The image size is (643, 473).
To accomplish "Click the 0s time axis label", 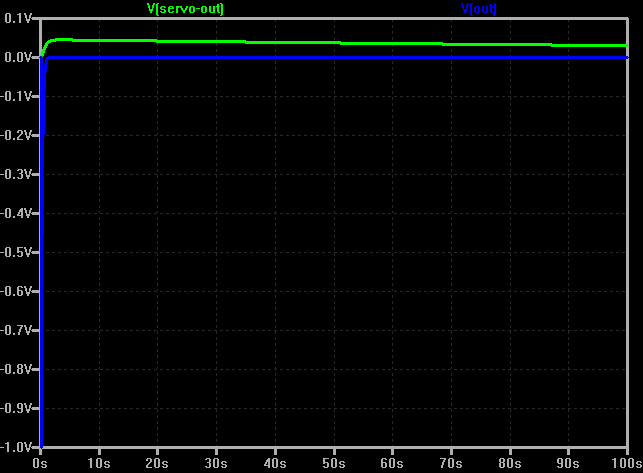I will tap(40, 464).
